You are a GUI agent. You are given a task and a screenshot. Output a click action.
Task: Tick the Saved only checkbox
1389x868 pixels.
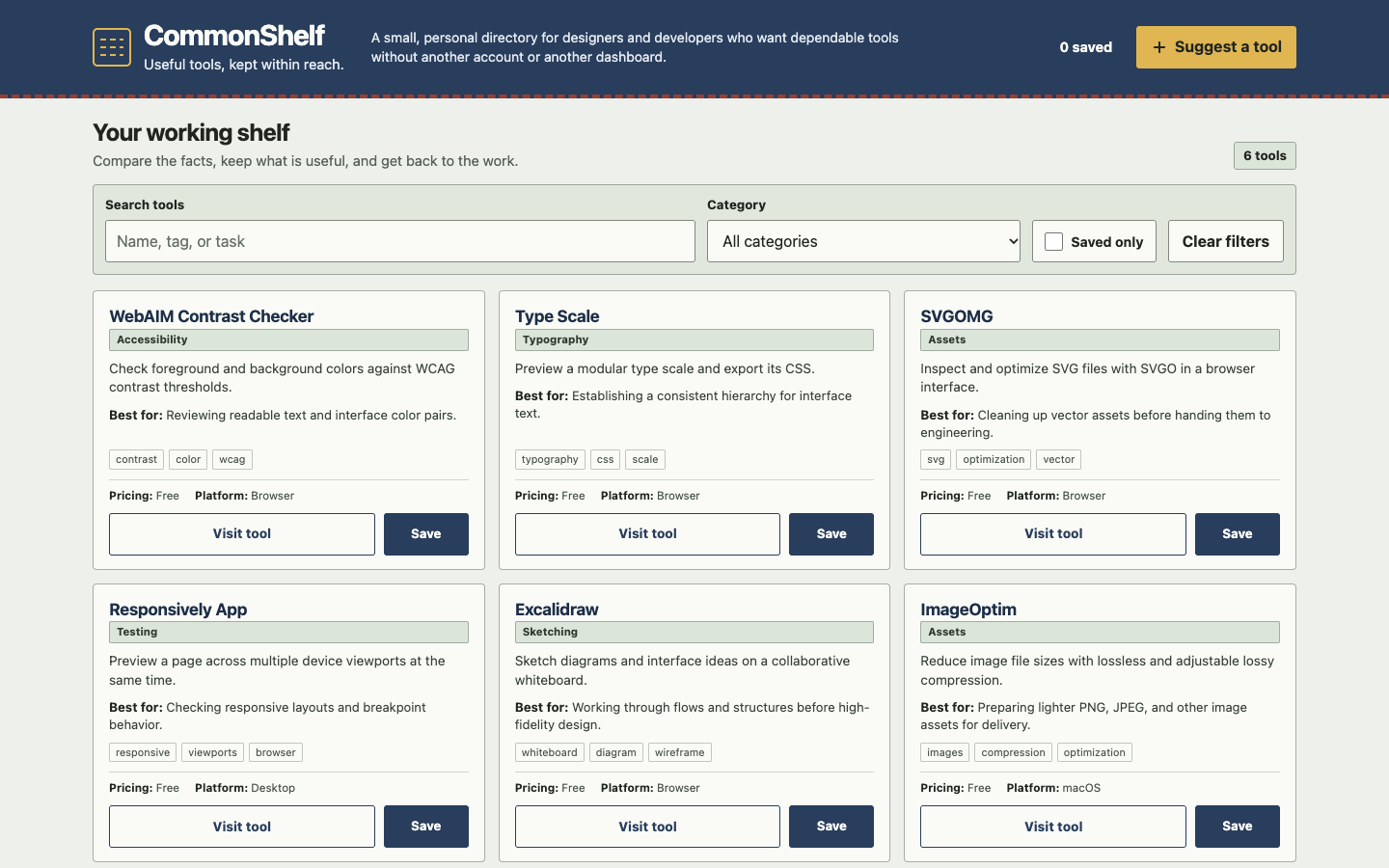coord(1054,241)
